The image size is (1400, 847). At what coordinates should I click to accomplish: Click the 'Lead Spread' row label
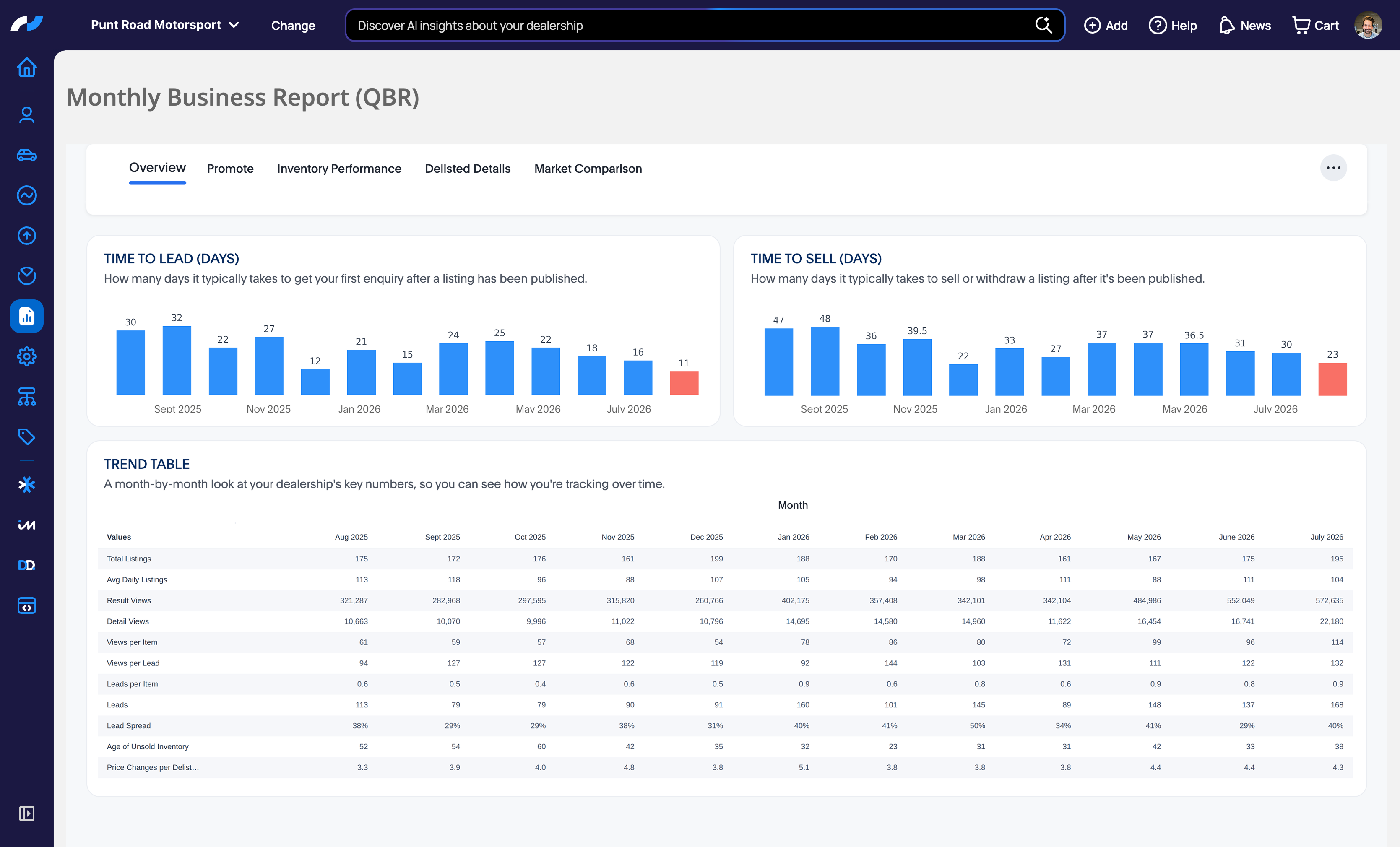129,726
